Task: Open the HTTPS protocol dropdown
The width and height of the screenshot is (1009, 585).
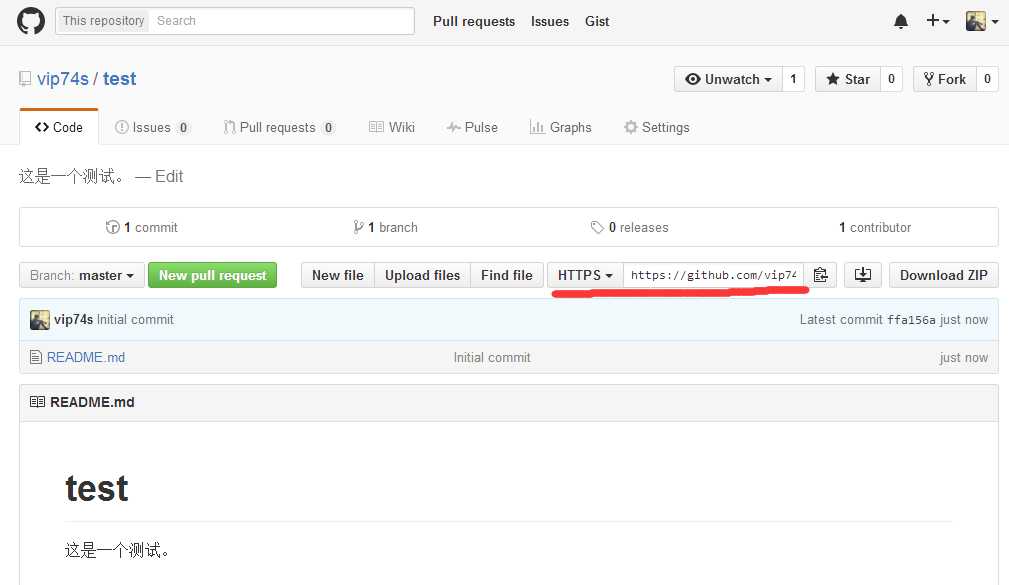Action: pyautogui.click(x=585, y=275)
